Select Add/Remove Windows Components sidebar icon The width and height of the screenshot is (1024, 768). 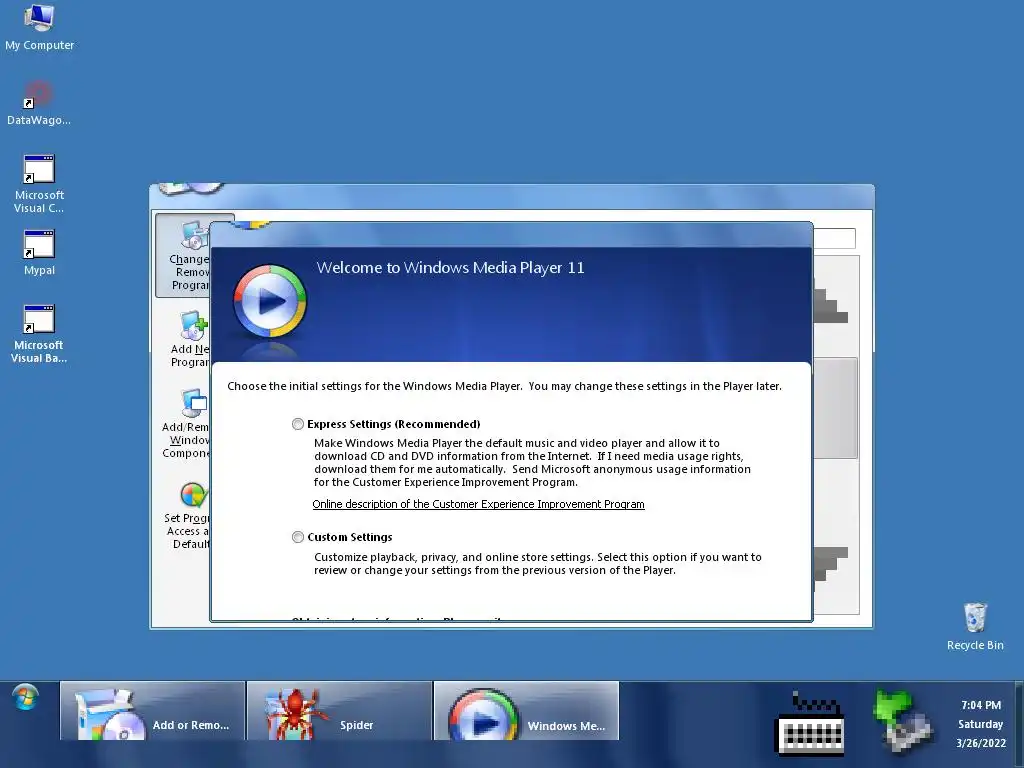coord(186,423)
